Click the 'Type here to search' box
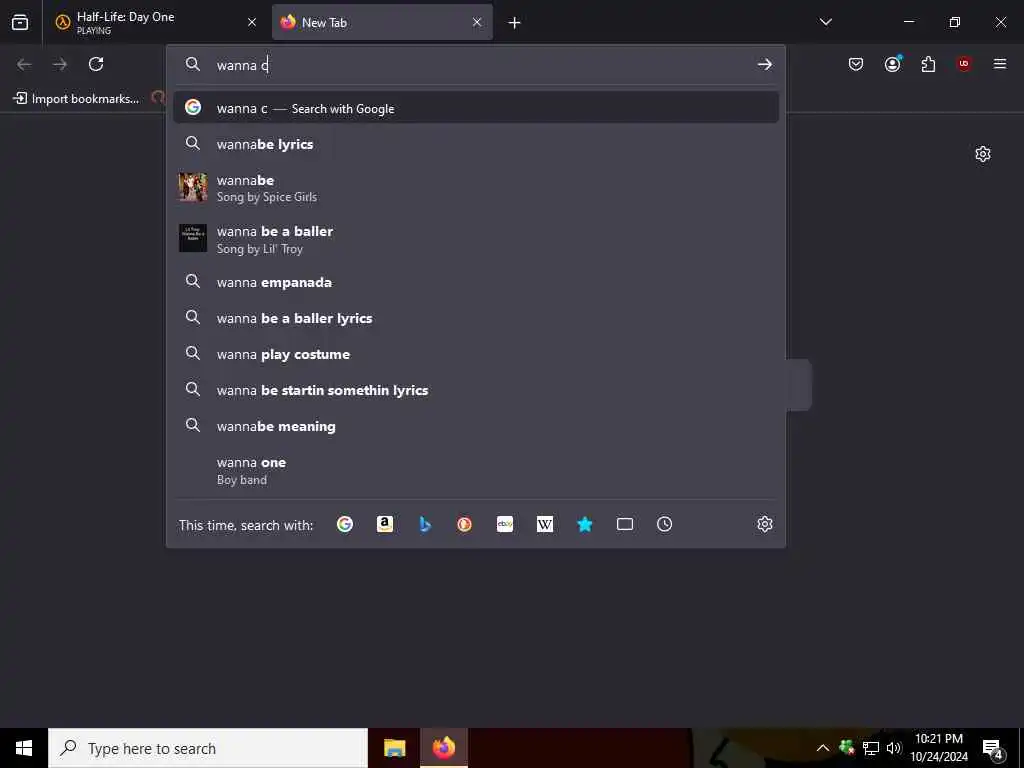This screenshot has width=1024, height=768. pos(208,748)
